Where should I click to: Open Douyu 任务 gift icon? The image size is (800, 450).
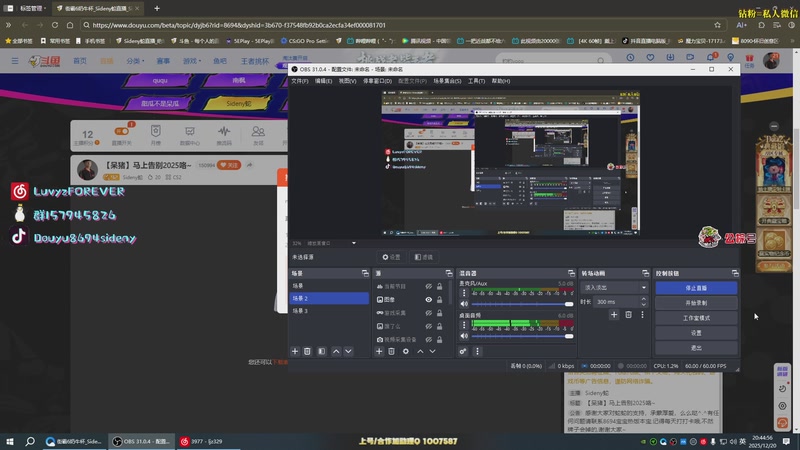pyautogui.click(x=749, y=61)
